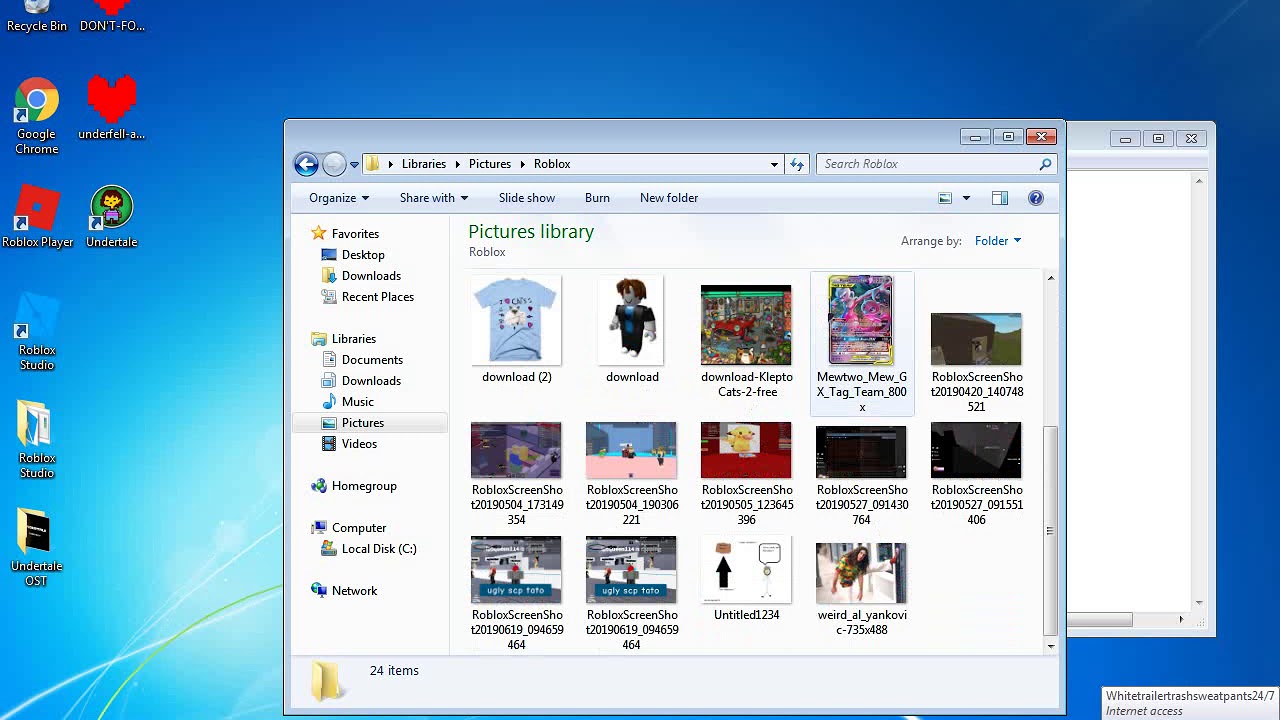This screenshot has height=720, width=1280.
Task: Select Desktop under Favorites
Action: click(x=353, y=255)
